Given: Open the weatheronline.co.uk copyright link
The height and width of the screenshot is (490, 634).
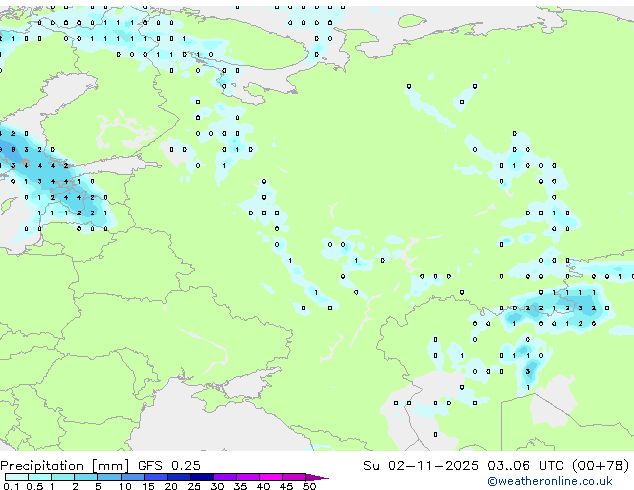Looking at the screenshot, I should tap(550, 481).
